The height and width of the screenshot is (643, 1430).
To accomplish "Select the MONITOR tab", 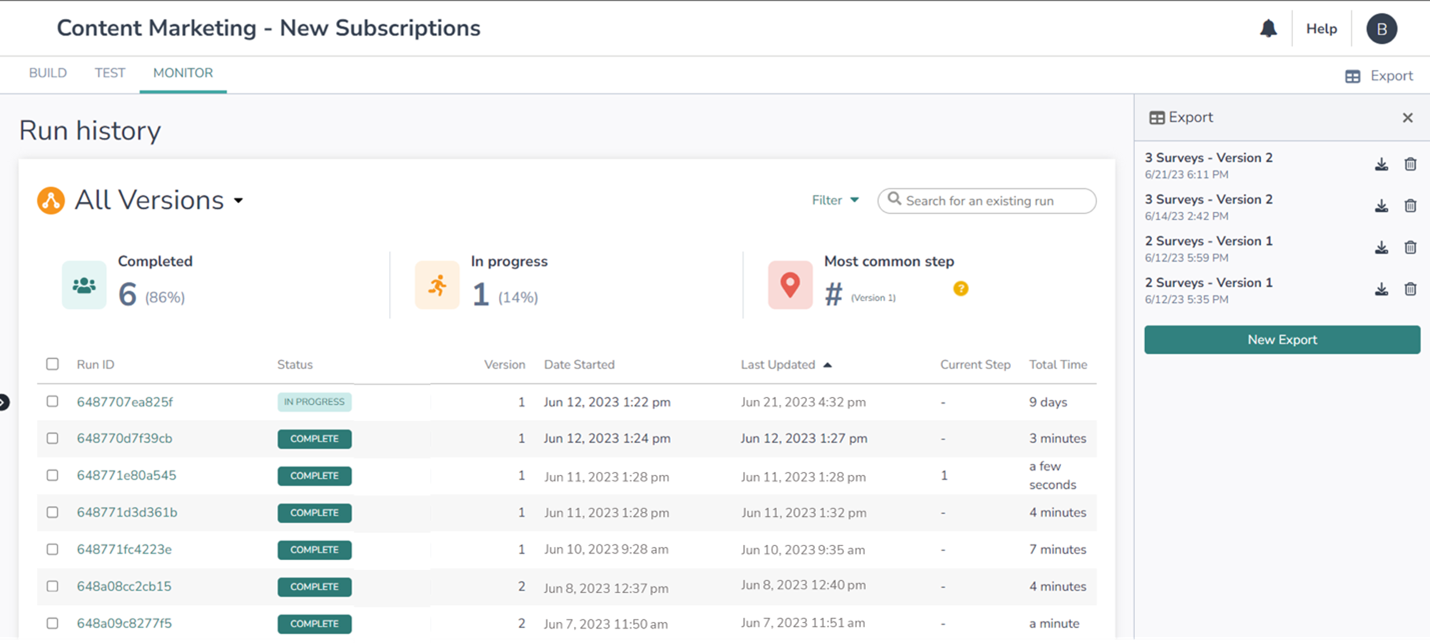I will (183, 73).
